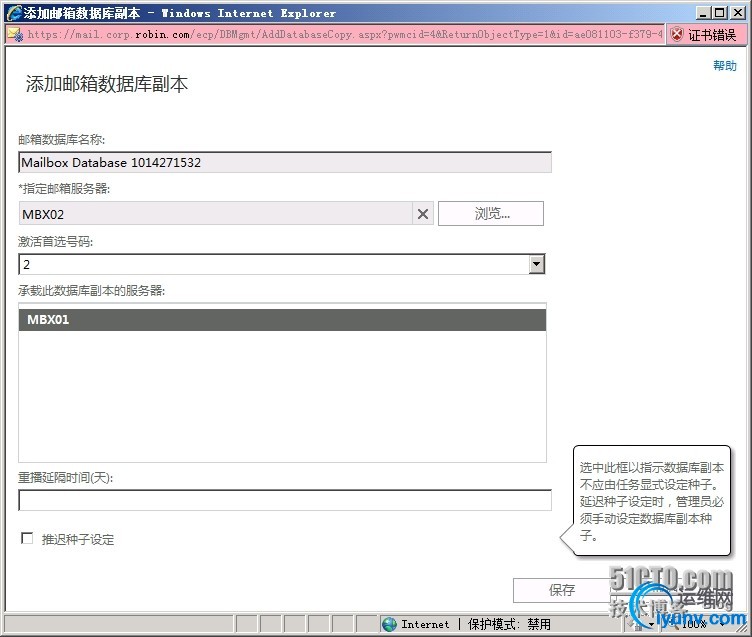Open the 激活首选号码 dropdown
This screenshot has height=637, width=752.
pyautogui.click(x=537, y=264)
